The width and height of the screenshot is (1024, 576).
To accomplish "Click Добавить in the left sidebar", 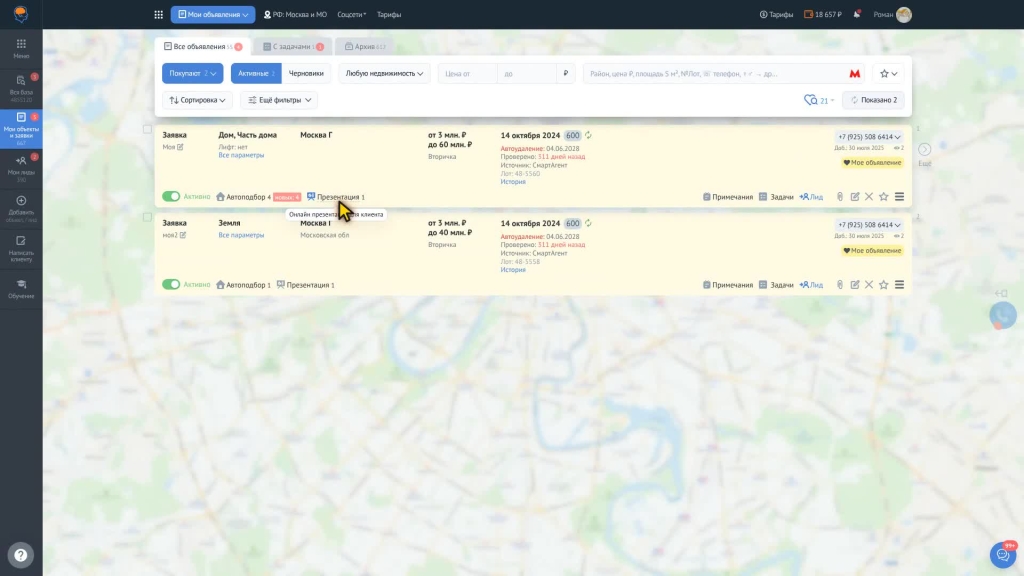I will point(21,208).
